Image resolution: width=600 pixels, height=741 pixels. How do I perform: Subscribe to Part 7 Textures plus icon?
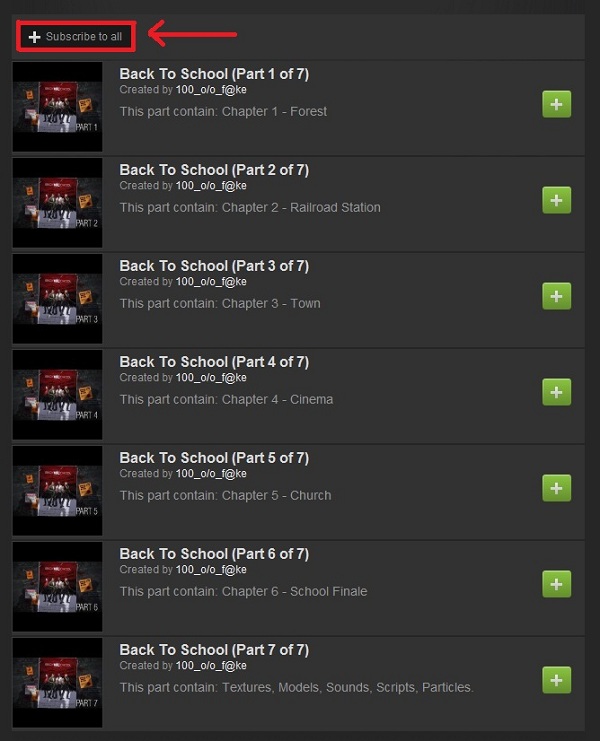[x=556, y=680]
